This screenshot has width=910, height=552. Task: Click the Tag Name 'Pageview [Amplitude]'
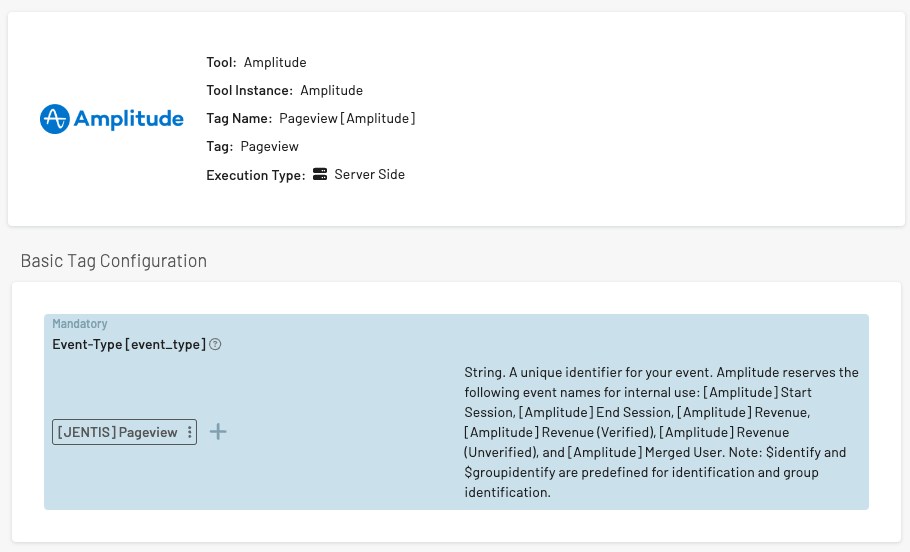(x=347, y=118)
